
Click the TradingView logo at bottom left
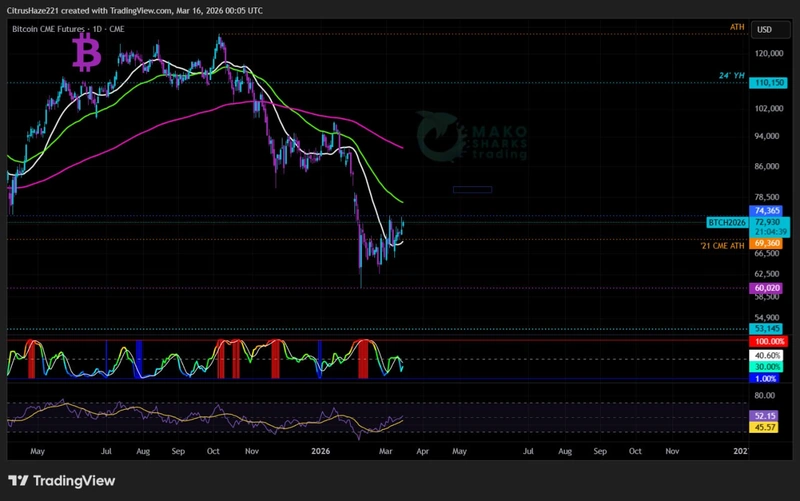point(62,481)
